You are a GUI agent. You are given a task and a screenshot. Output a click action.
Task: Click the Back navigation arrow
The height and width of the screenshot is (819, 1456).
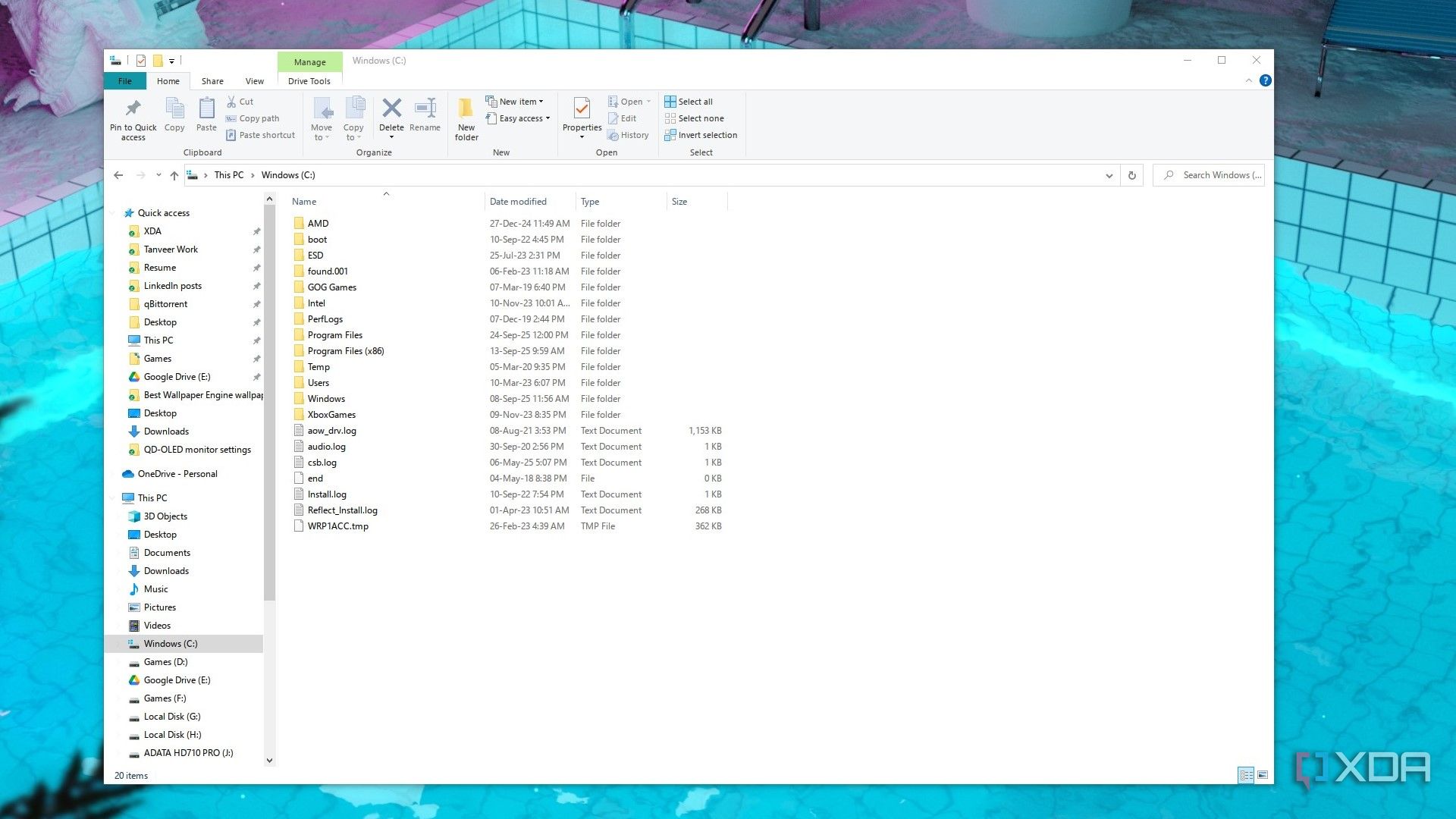(x=118, y=175)
